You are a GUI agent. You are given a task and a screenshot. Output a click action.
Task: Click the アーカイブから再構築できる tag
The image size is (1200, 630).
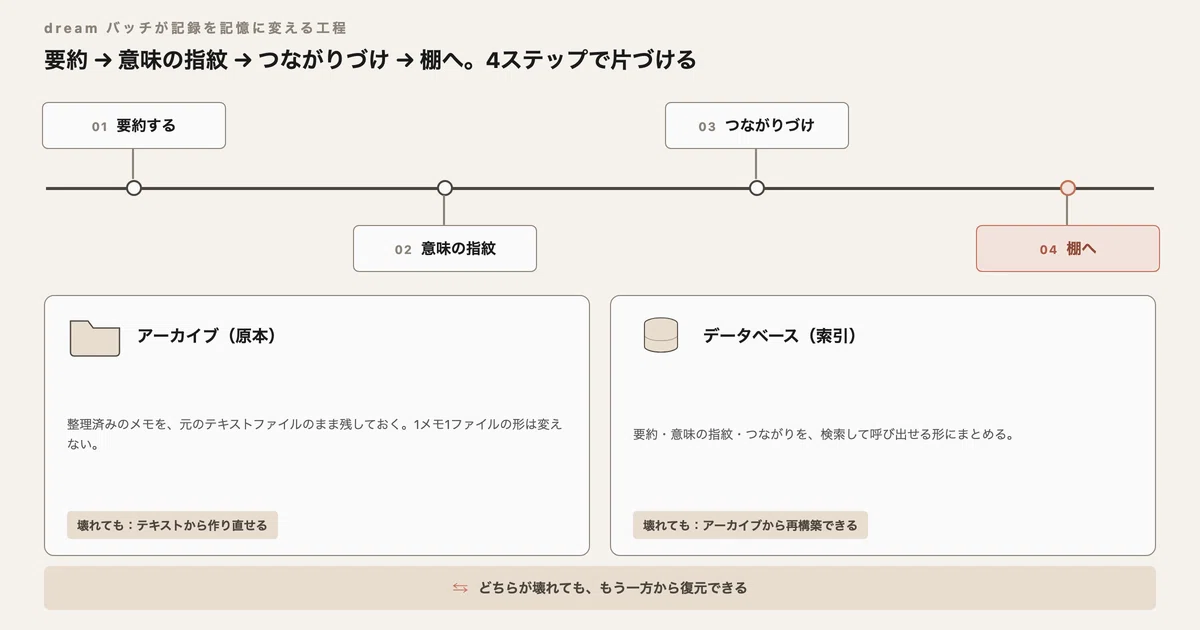(750, 525)
